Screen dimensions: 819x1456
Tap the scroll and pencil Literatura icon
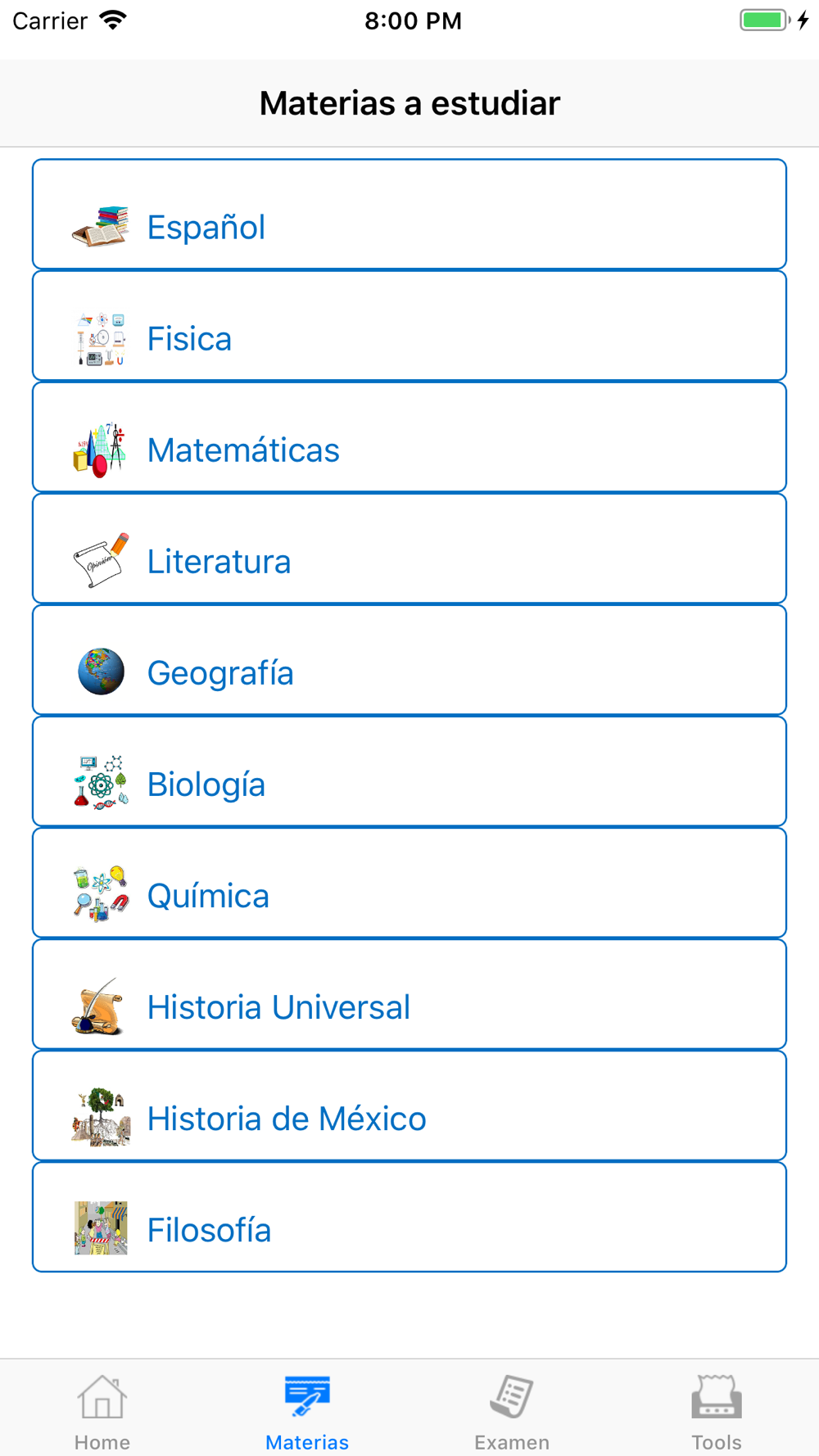click(x=101, y=560)
